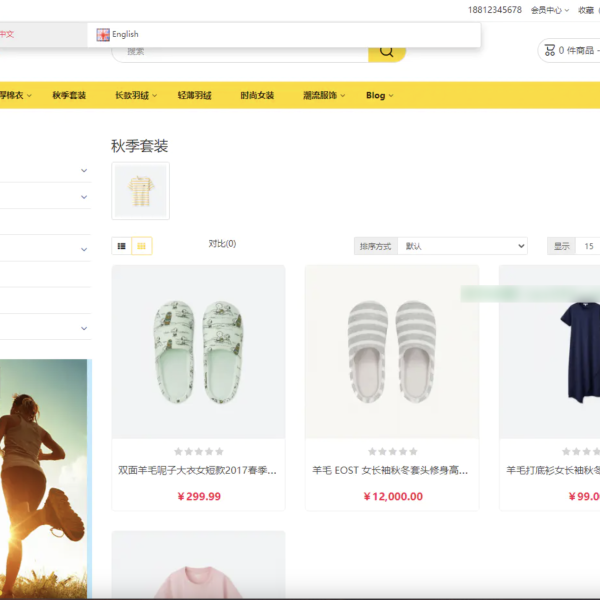The image size is (600, 600).
Task: Open 时尚女装 navigation menu item
Action: pyautogui.click(x=257, y=95)
